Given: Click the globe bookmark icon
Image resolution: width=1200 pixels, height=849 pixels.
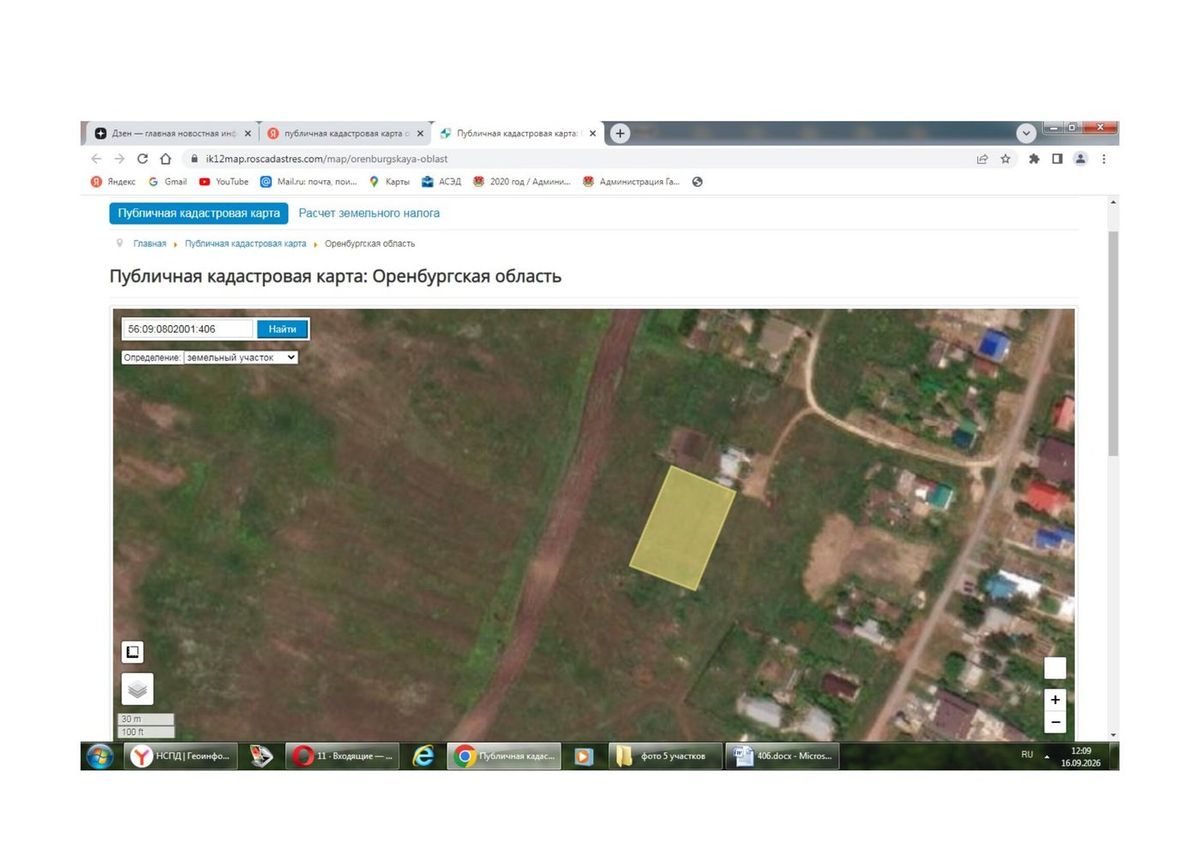Looking at the screenshot, I should click(x=697, y=182).
